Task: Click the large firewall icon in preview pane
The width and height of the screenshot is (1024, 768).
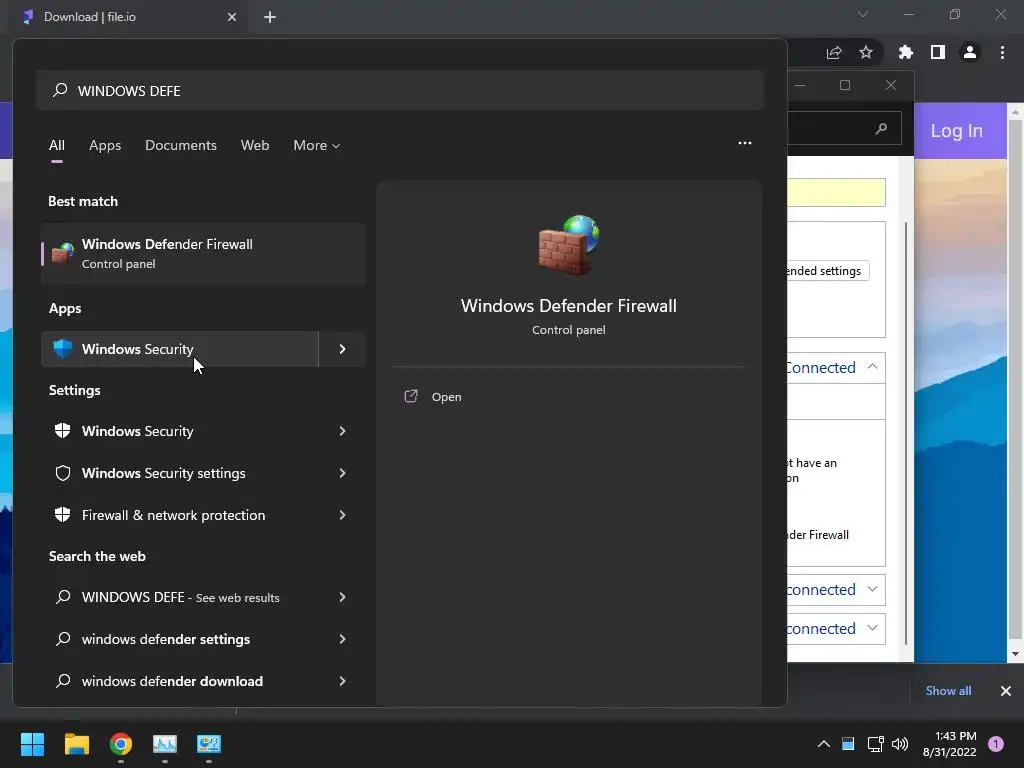Action: pyautogui.click(x=568, y=245)
